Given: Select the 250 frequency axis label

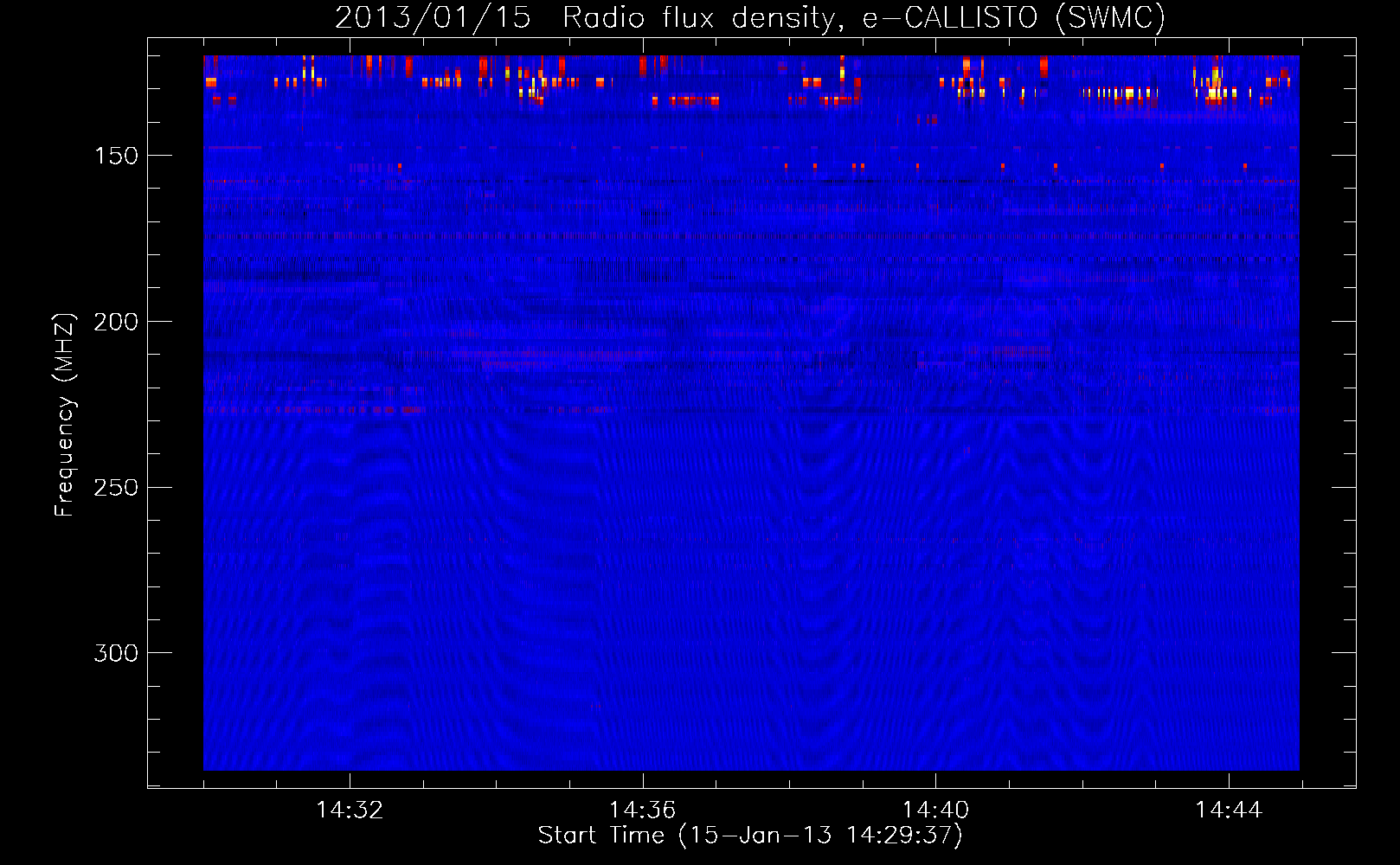Looking at the screenshot, I should pyautogui.click(x=116, y=488).
